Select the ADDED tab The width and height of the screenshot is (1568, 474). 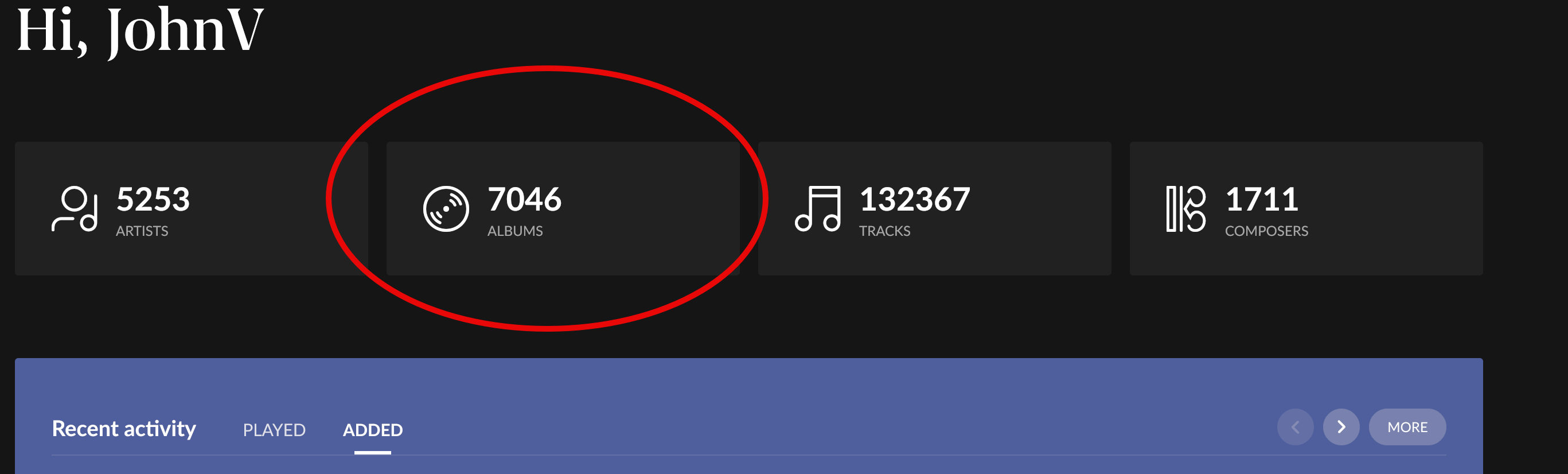pos(373,430)
